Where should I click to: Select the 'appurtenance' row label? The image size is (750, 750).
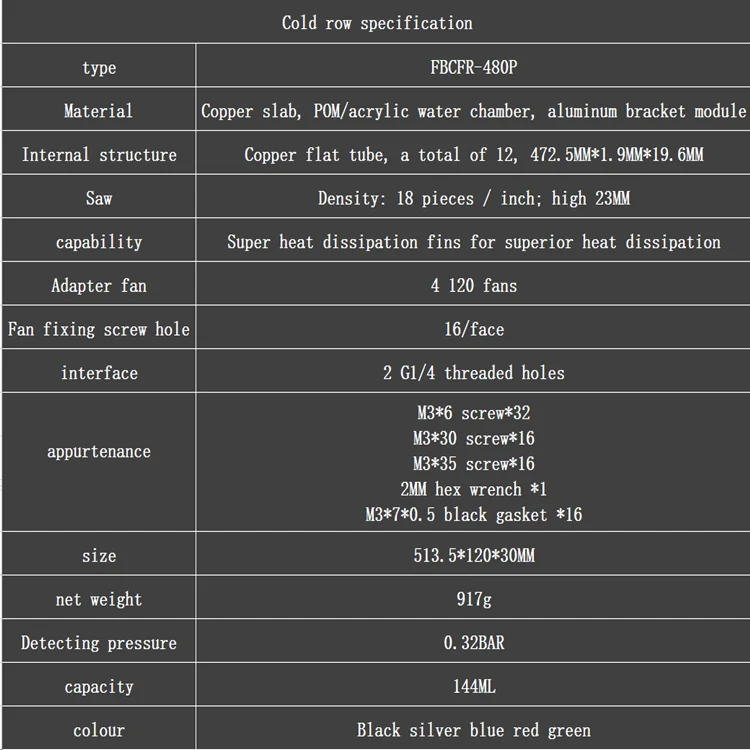point(99,452)
